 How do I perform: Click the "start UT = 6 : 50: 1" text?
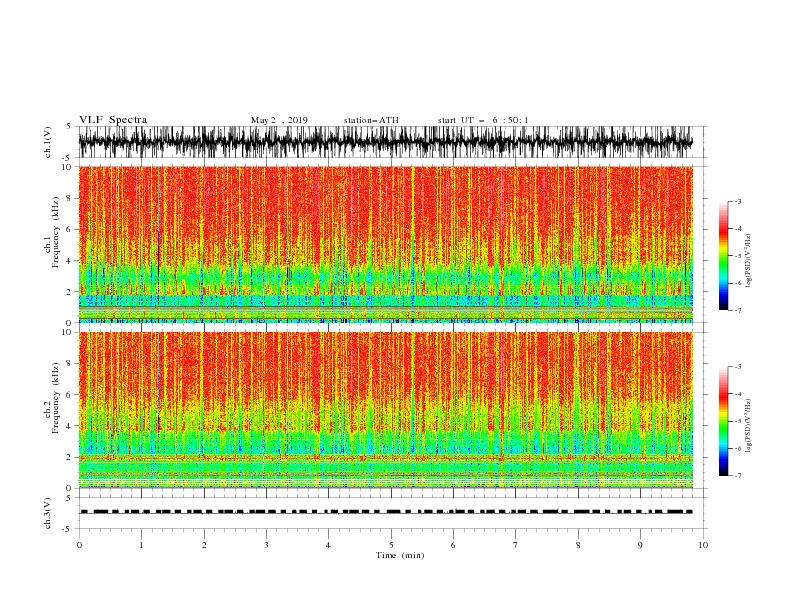coord(483,120)
